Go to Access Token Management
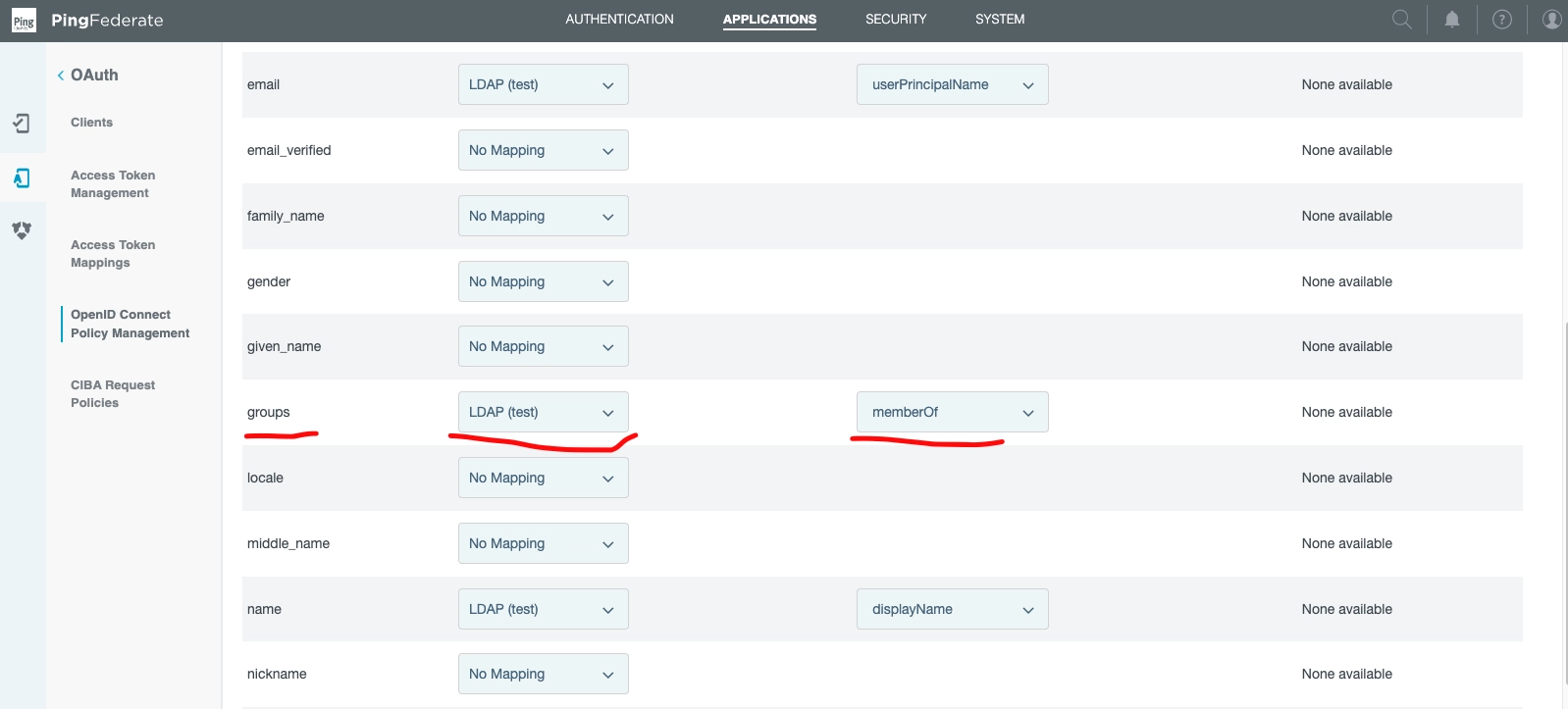This screenshot has height=709, width=1568. pos(113,184)
